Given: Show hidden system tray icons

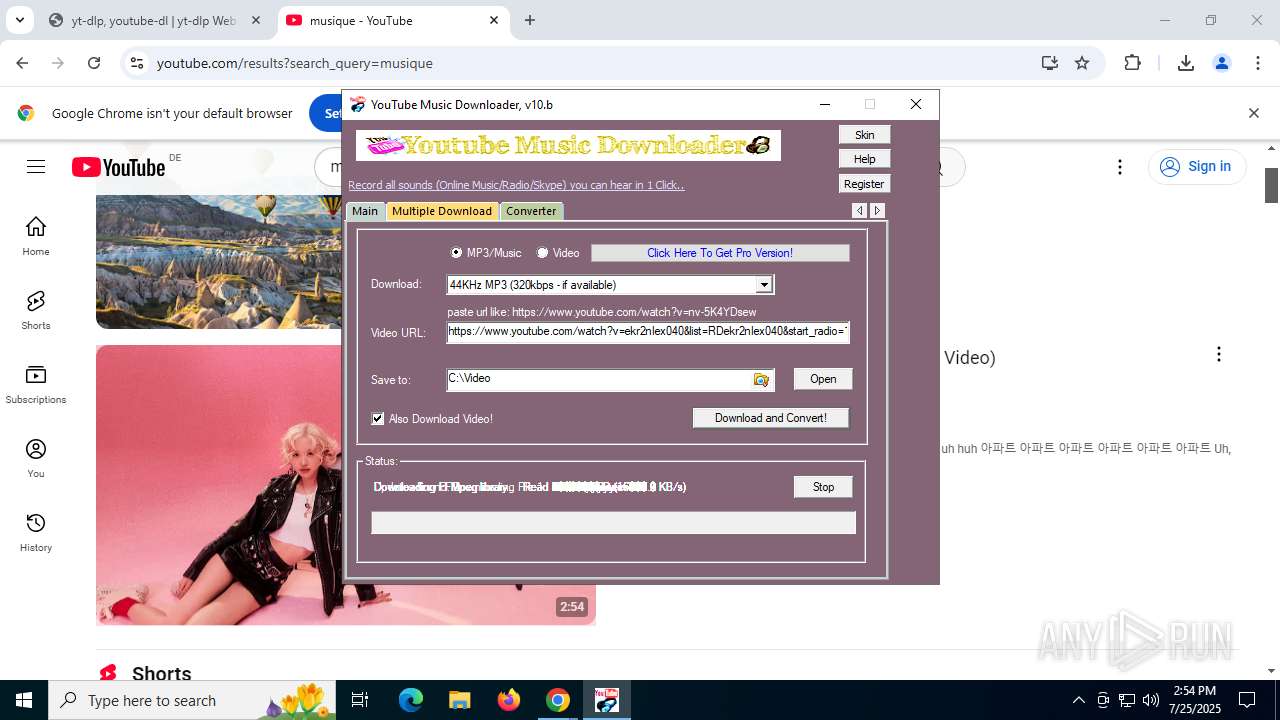Looking at the screenshot, I should (1078, 700).
